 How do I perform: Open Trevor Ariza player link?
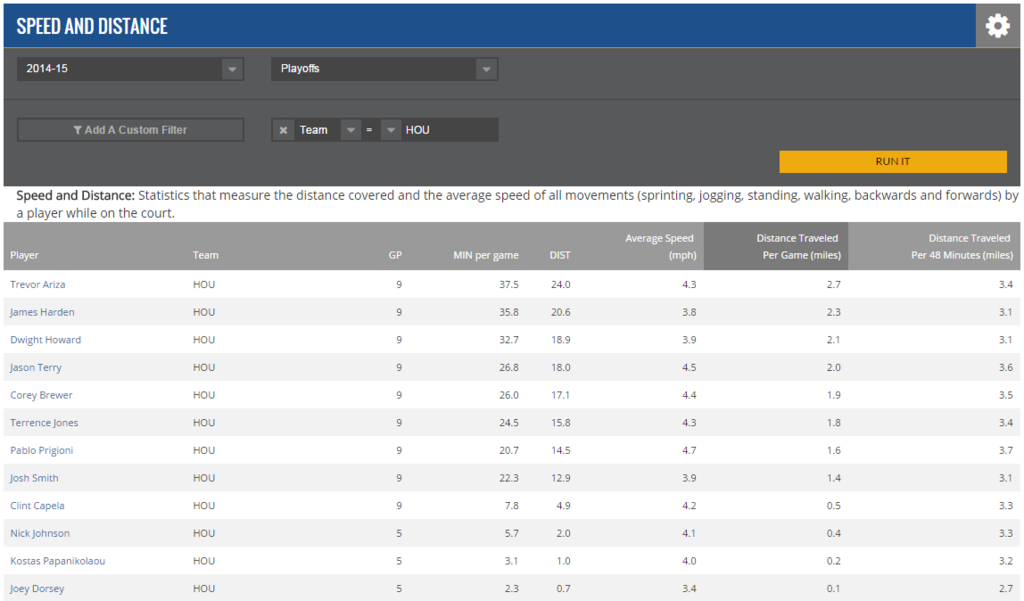click(37, 284)
